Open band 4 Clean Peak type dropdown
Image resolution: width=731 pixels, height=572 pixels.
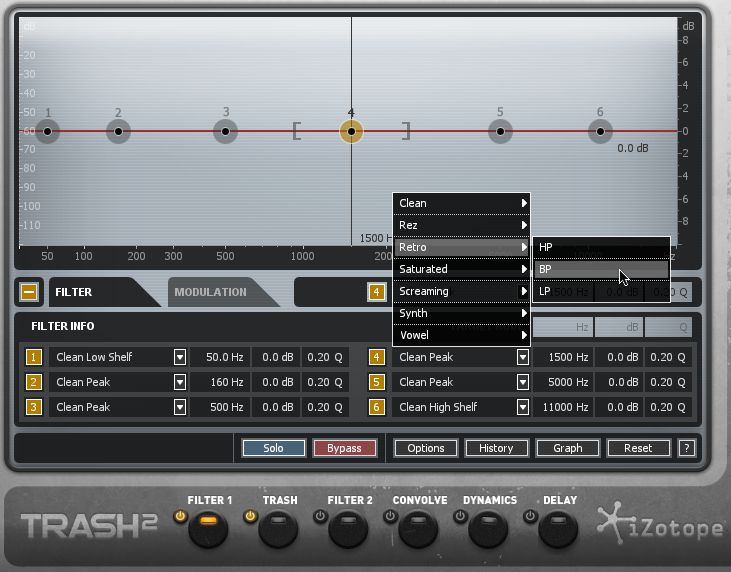click(x=523, y=358)
